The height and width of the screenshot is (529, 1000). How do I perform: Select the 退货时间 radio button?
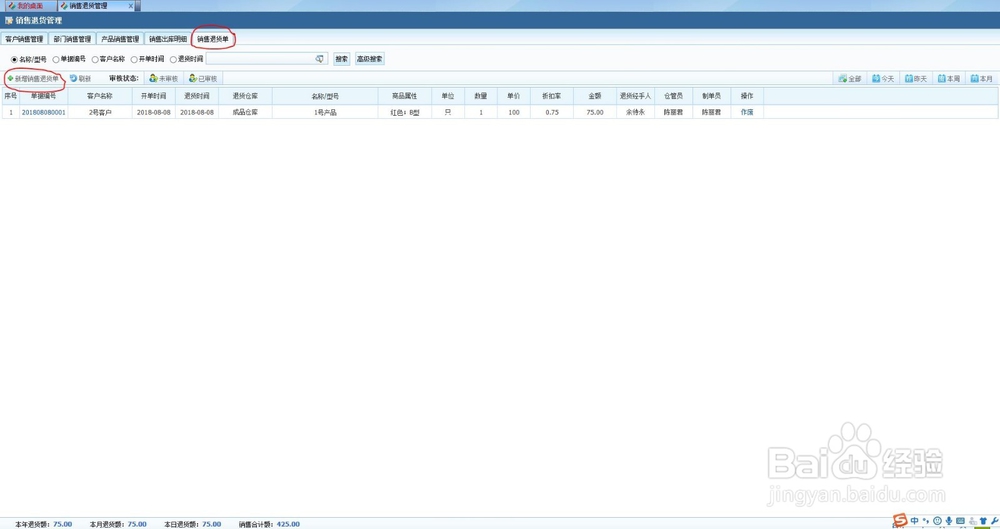coord(173,59)
